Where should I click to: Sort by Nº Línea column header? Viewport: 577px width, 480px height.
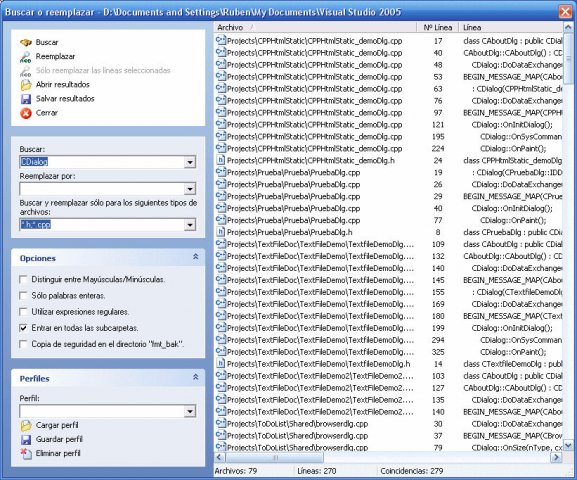pos(438,28)
